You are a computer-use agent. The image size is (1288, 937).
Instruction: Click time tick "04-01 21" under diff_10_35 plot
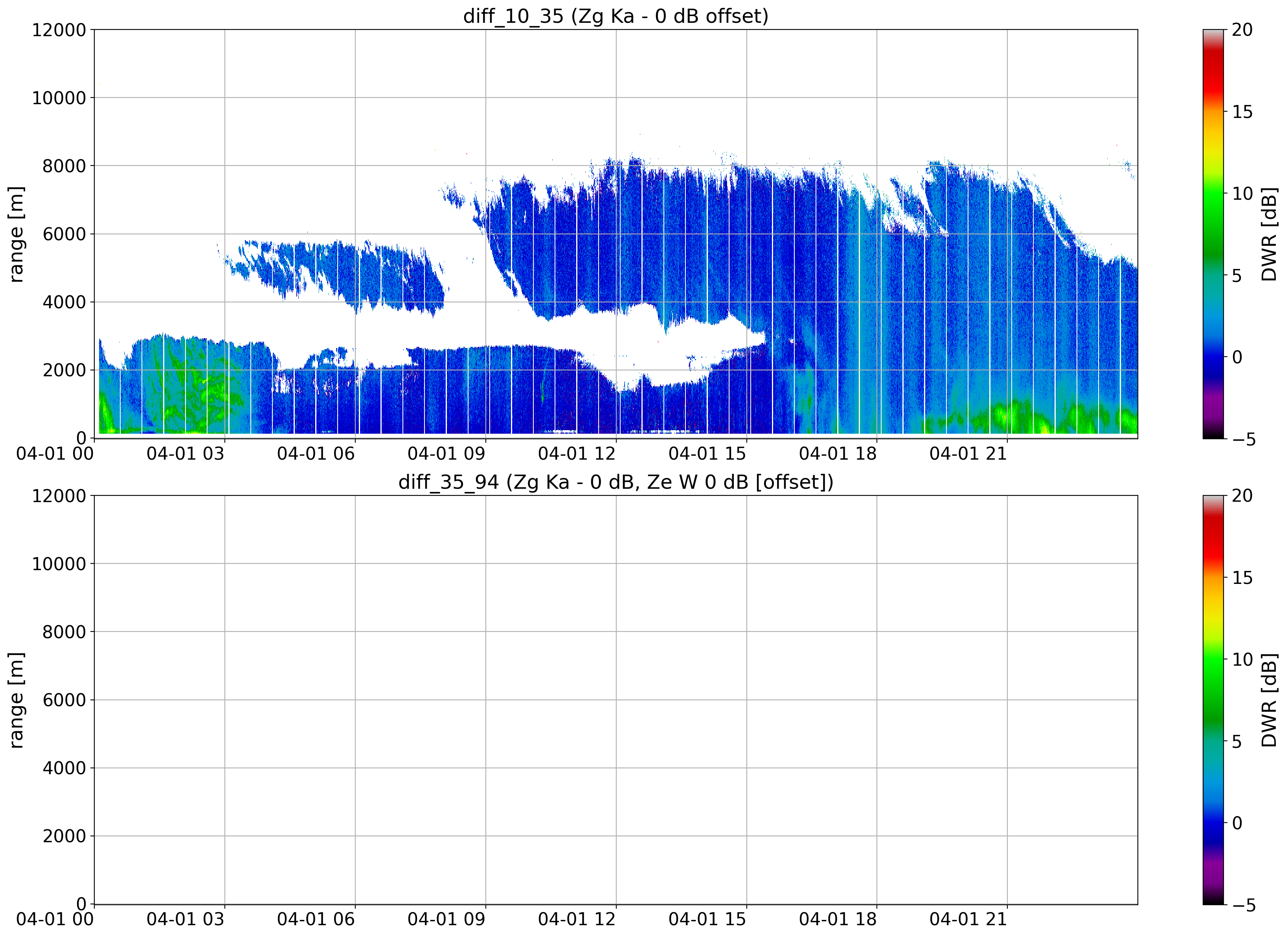click(968, 453)
